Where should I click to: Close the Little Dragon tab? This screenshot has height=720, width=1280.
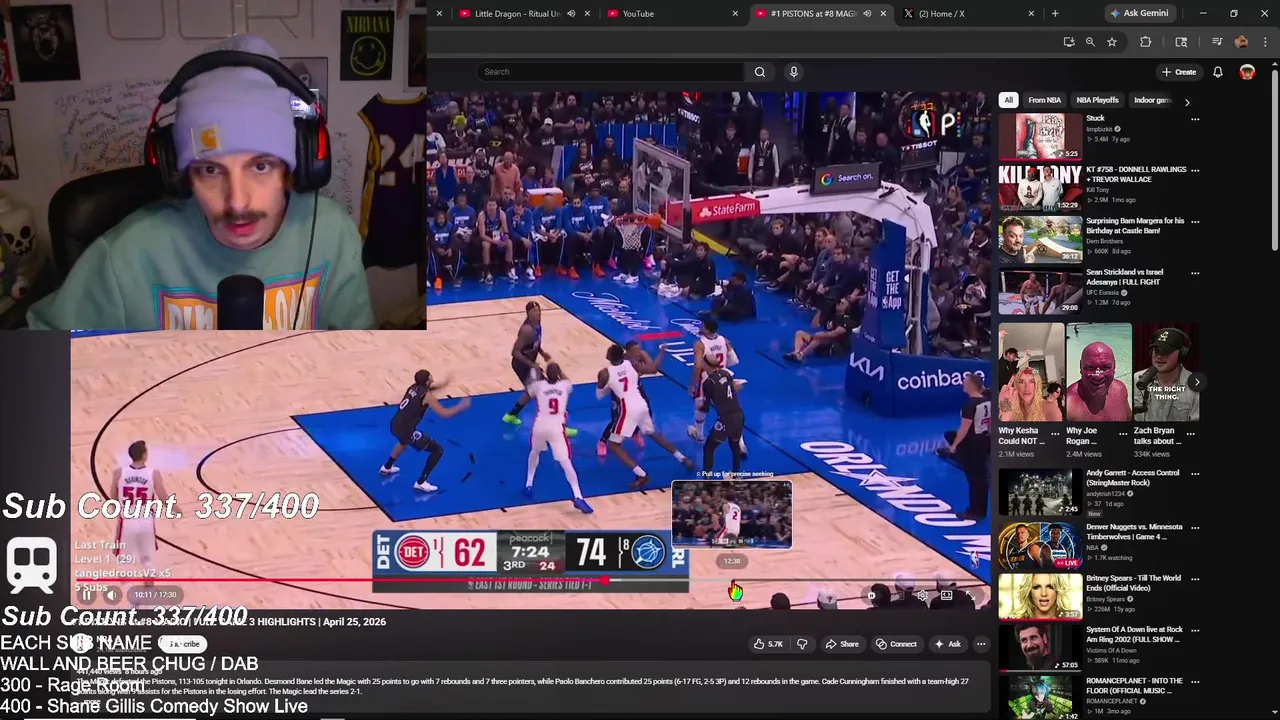coord(587,14)
